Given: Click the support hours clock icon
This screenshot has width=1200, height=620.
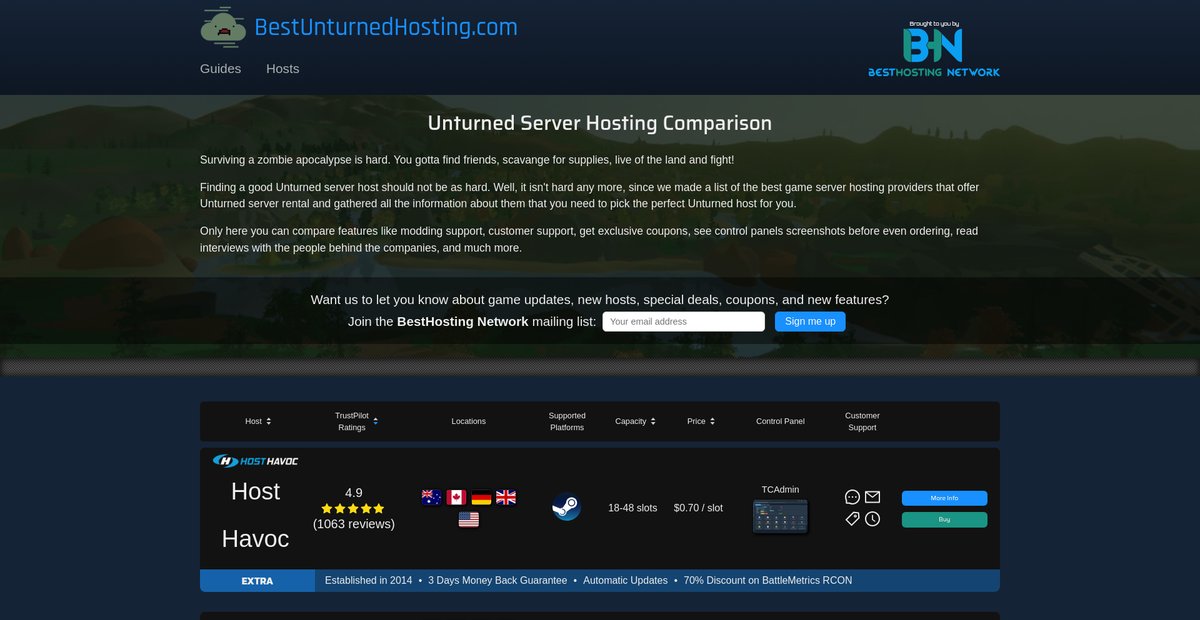Looking at the screenshot, I should point(873,519).
